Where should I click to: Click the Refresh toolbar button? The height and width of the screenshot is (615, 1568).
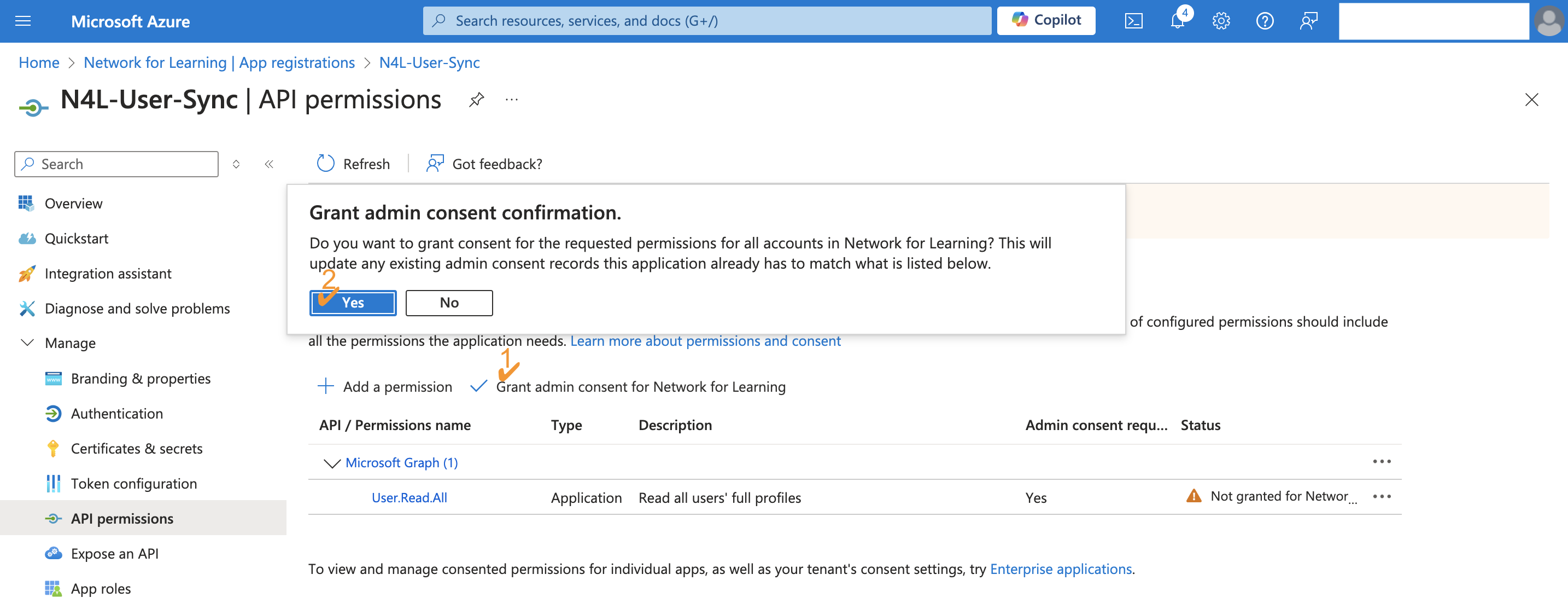pyautogui.click(x=353, y=164)
